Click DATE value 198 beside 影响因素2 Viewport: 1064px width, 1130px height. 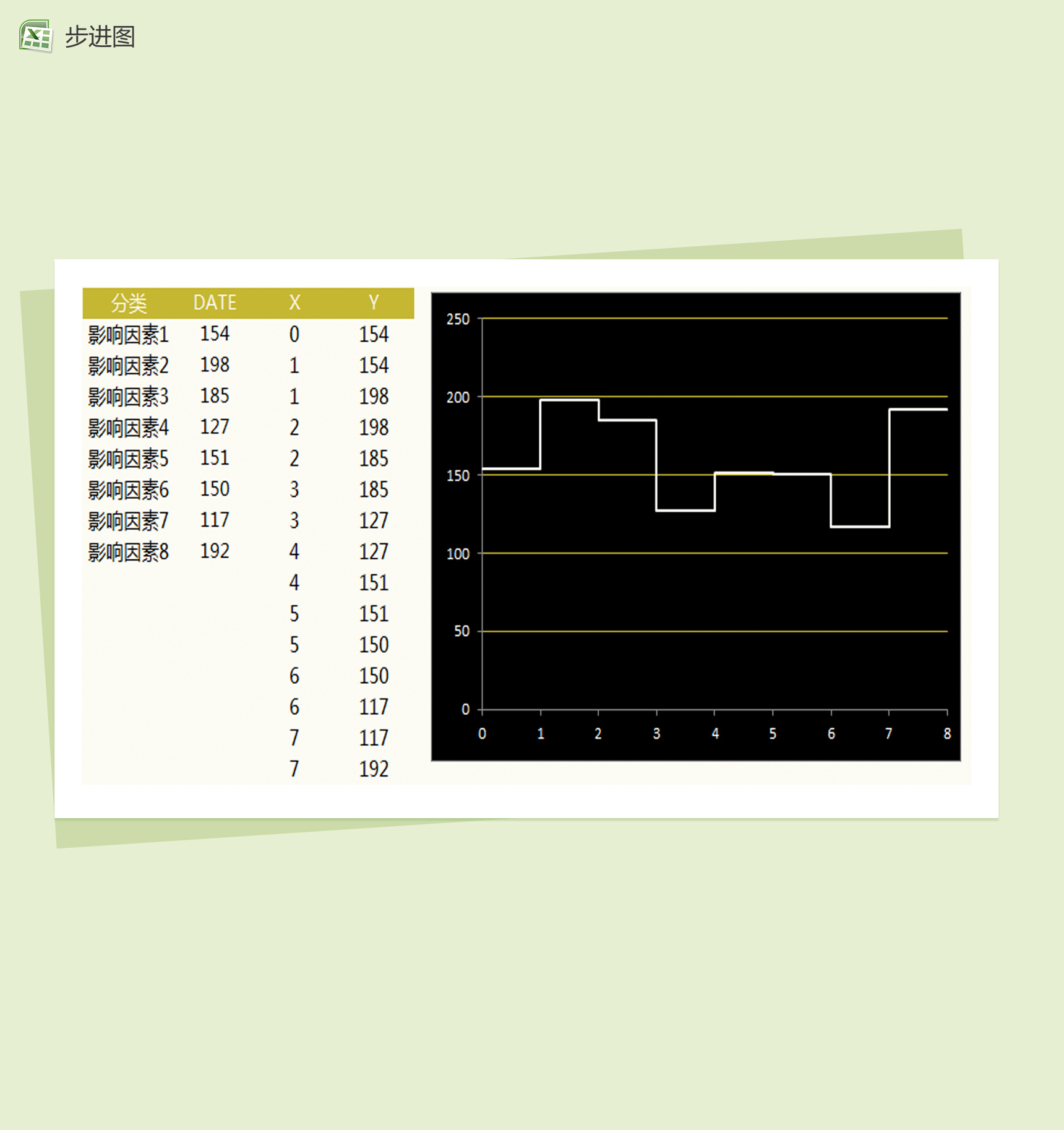(215, 365)
